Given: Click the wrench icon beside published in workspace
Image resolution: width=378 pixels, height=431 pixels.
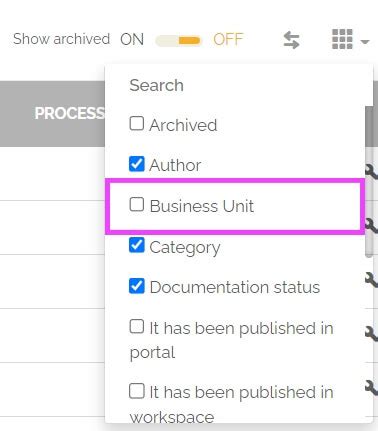Looking at the screenshot, I should click(371, 388).
